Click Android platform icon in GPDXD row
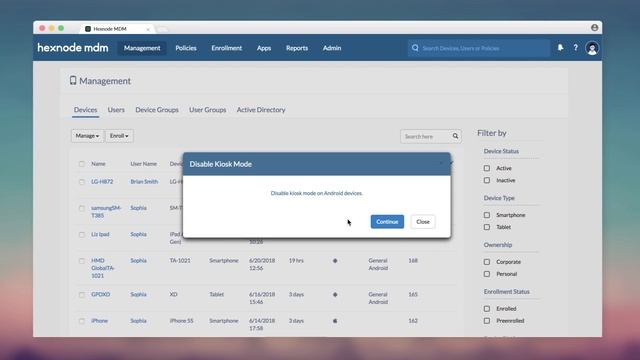Screen dimensions: 640x360 point(335,295)
